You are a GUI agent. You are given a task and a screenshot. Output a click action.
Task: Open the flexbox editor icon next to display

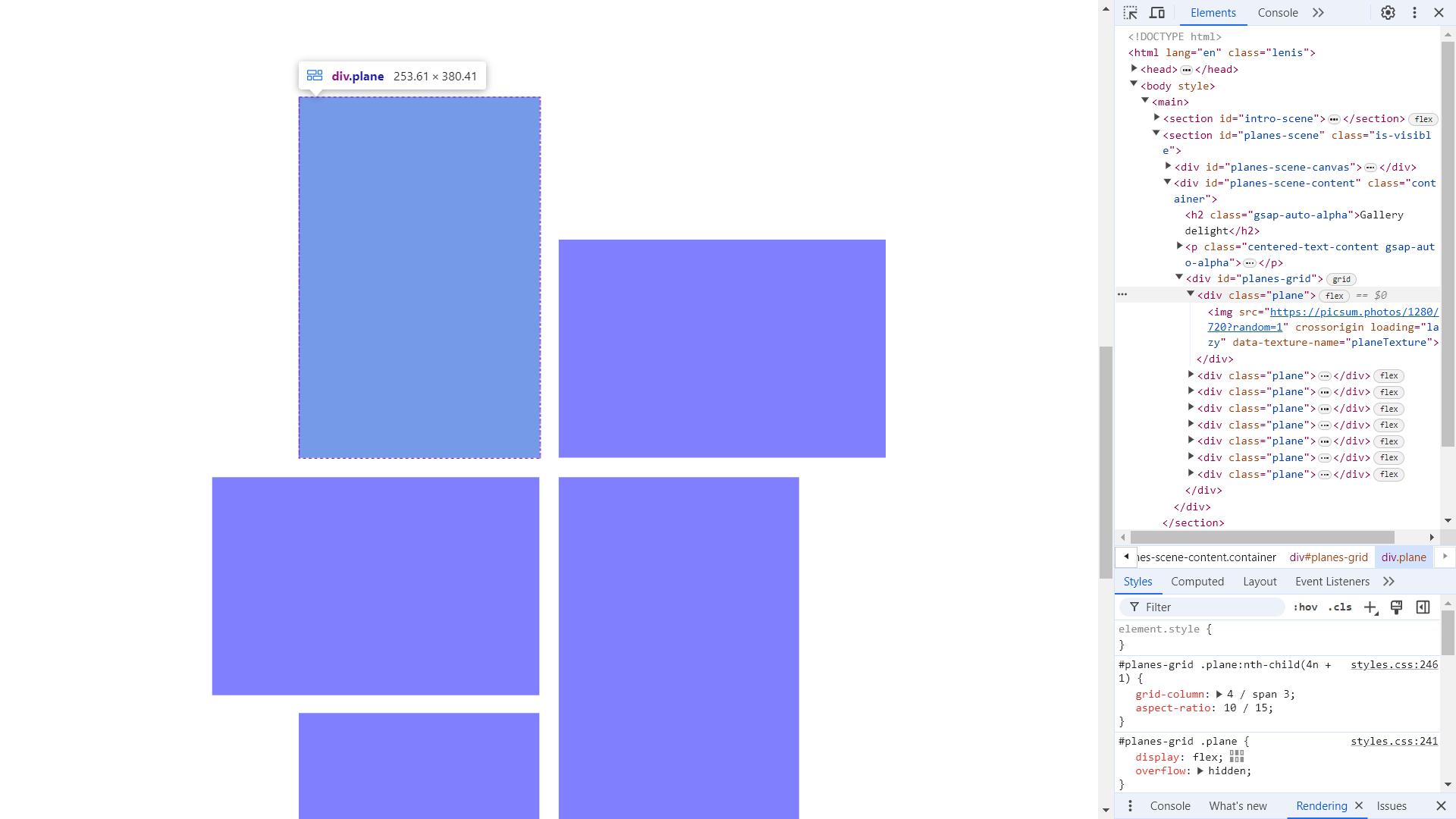(x=1237, y=757)
